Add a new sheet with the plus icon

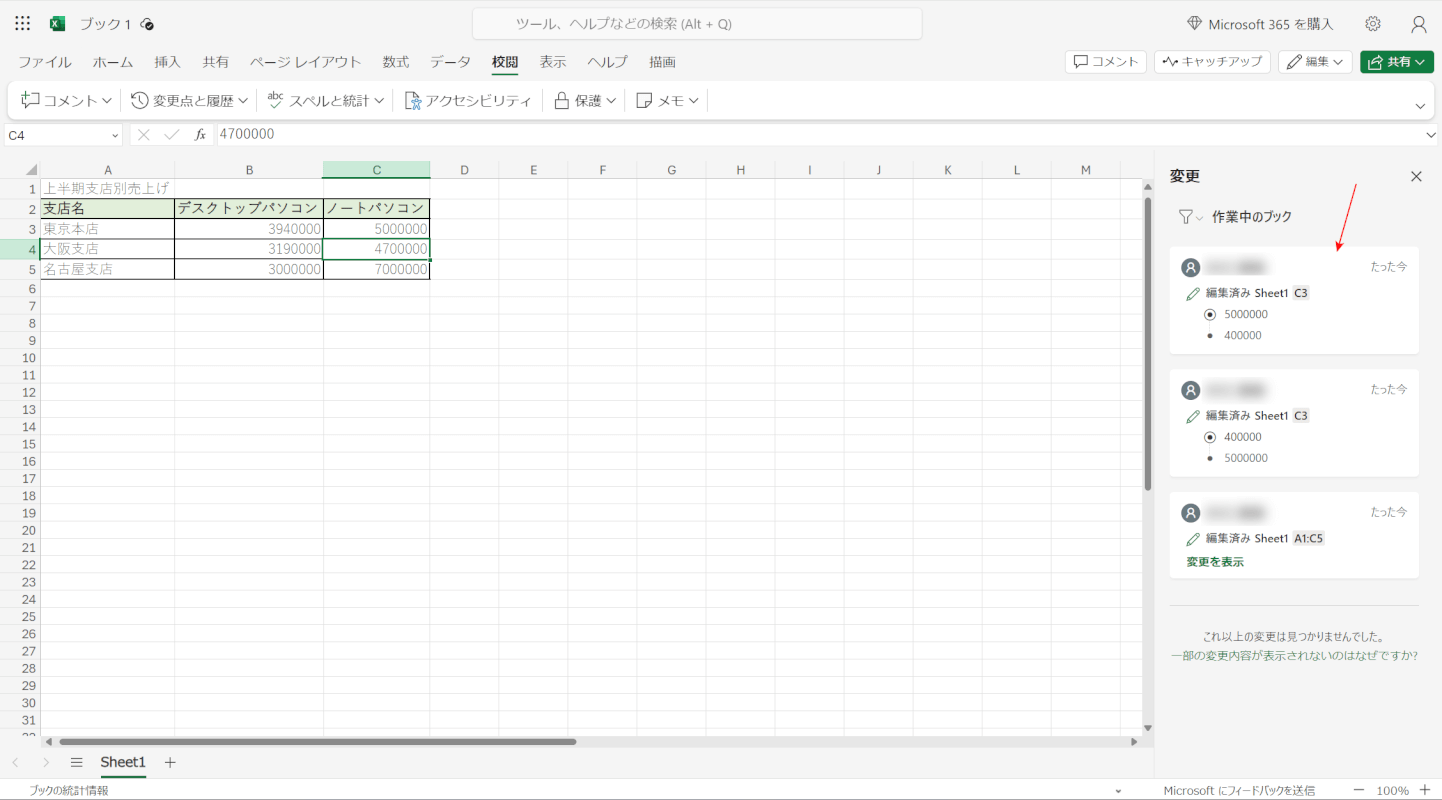tap(170, 762)
